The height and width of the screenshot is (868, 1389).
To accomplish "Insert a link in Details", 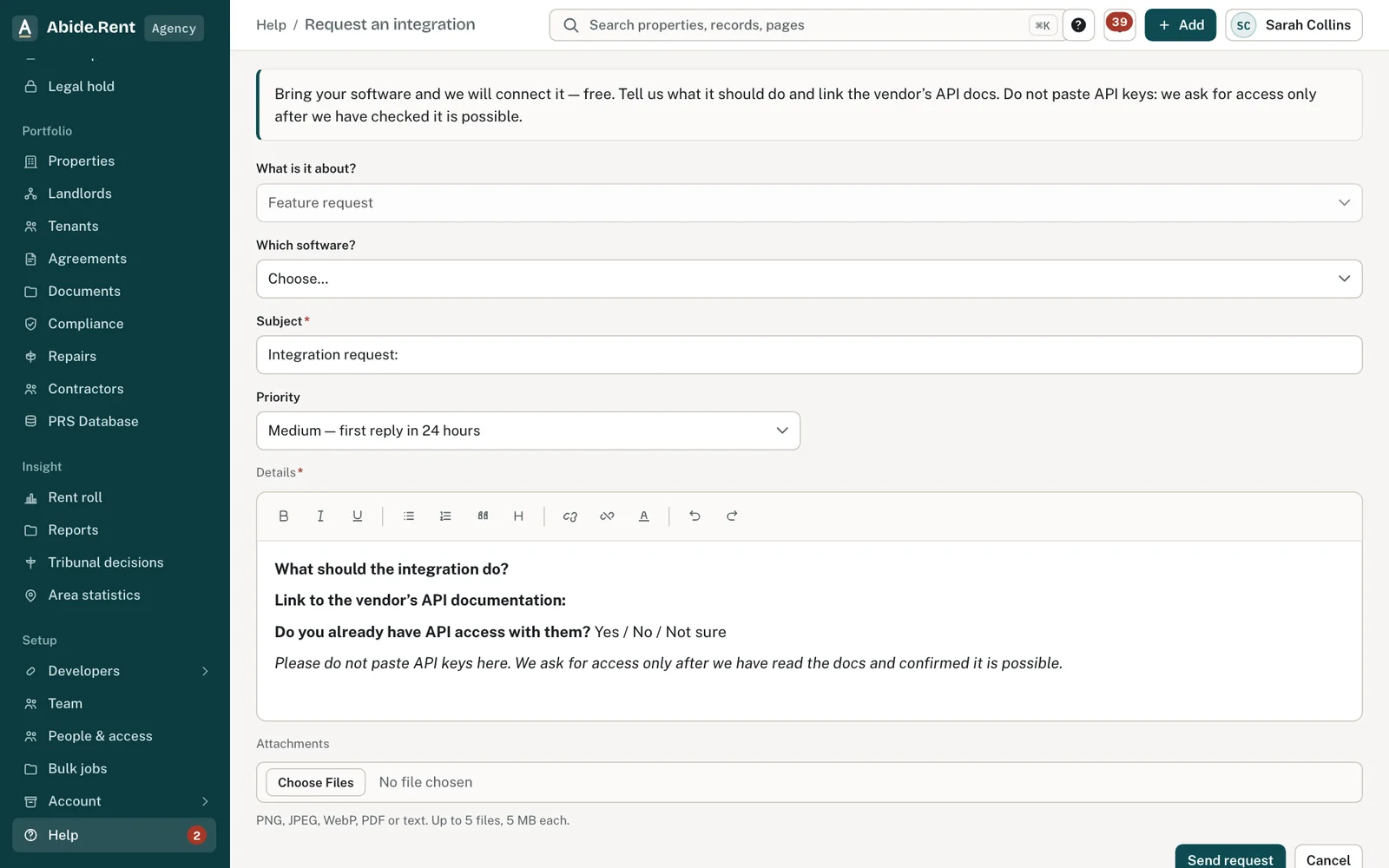I will tap(570, 516).
